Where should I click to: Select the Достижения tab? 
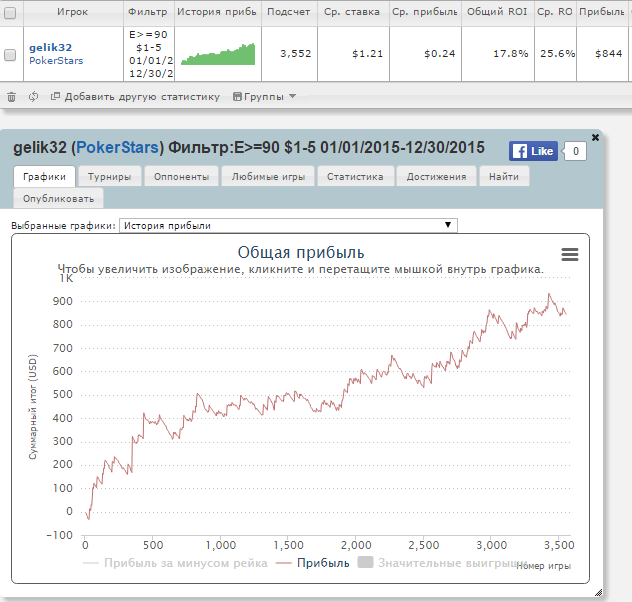(x=436, y=176)
